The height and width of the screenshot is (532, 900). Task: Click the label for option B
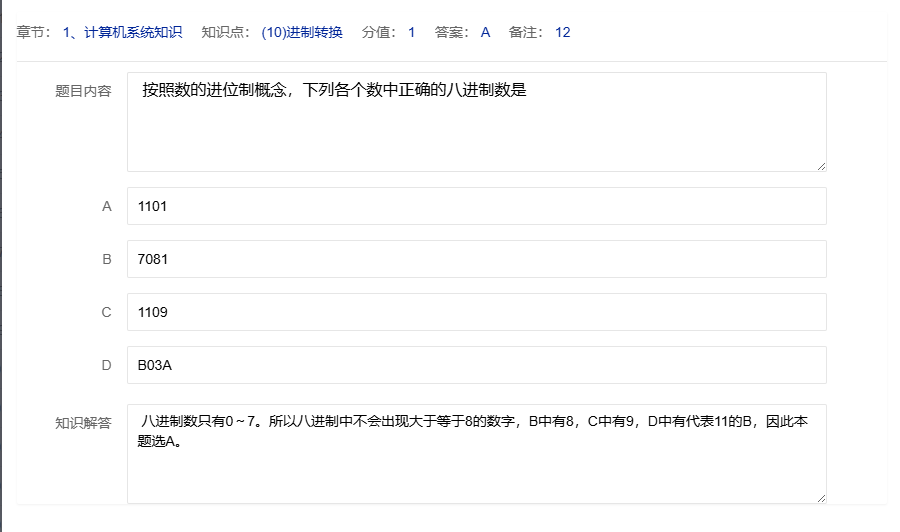[x=107, y=259]
